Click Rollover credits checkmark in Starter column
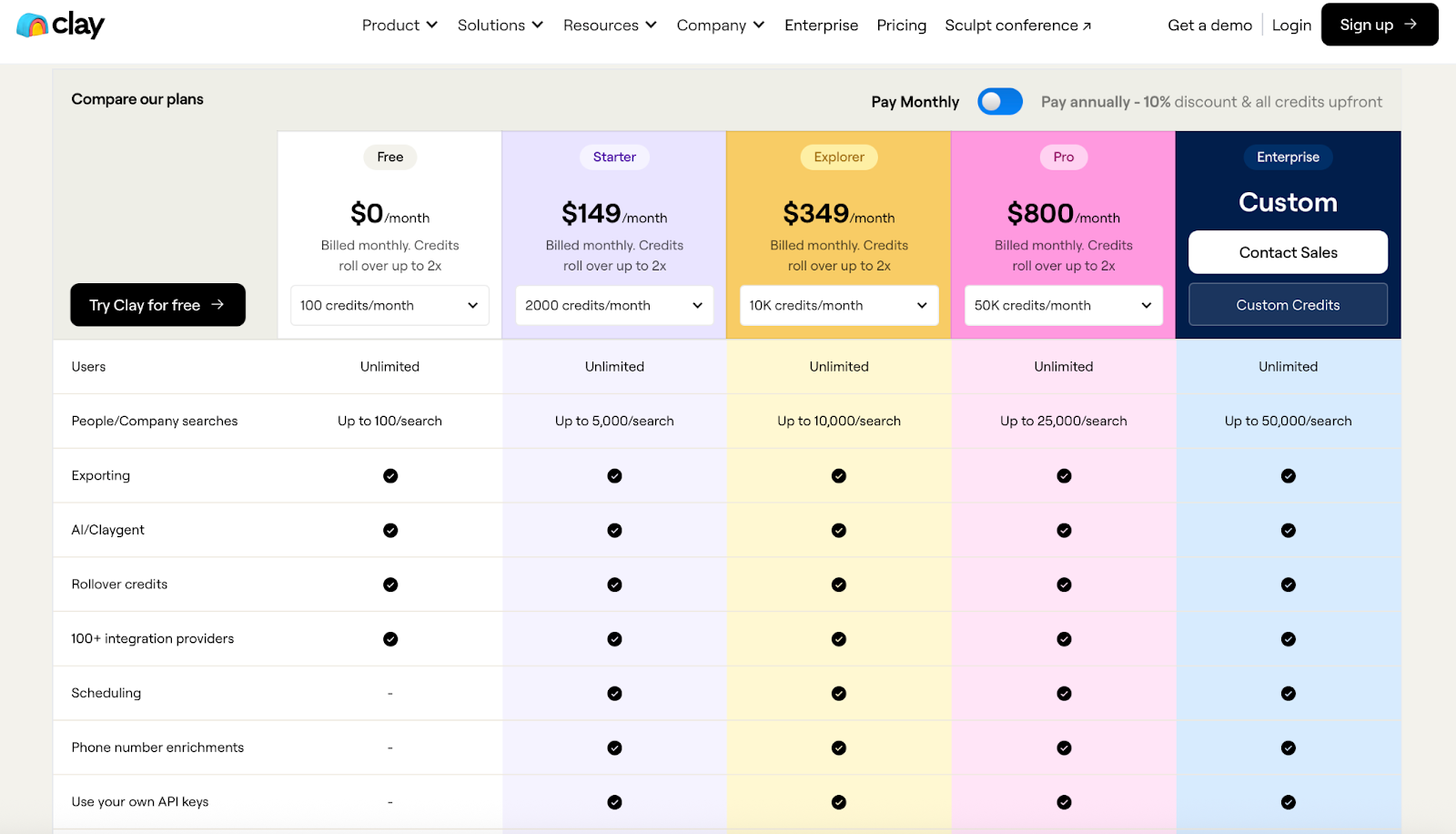The width and height of the screenshot is (1456, 834). click(x=614, y=585)
